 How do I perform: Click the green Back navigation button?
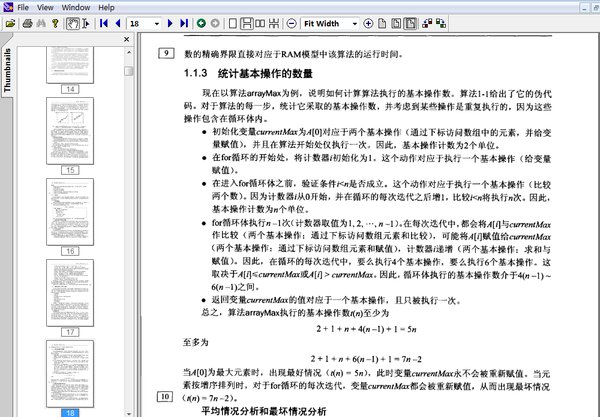pos(201,24)
